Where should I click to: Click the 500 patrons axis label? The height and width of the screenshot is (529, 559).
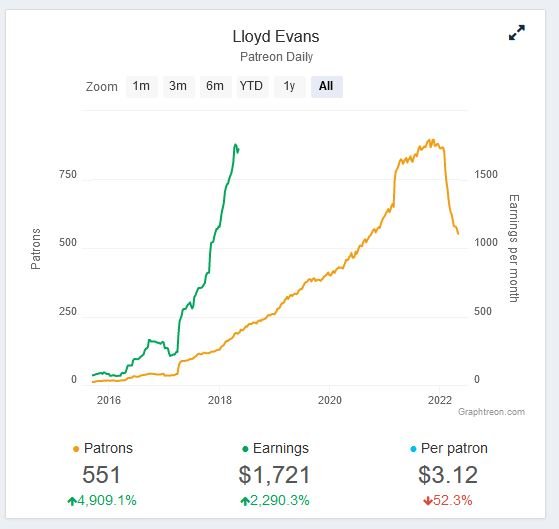68,242
